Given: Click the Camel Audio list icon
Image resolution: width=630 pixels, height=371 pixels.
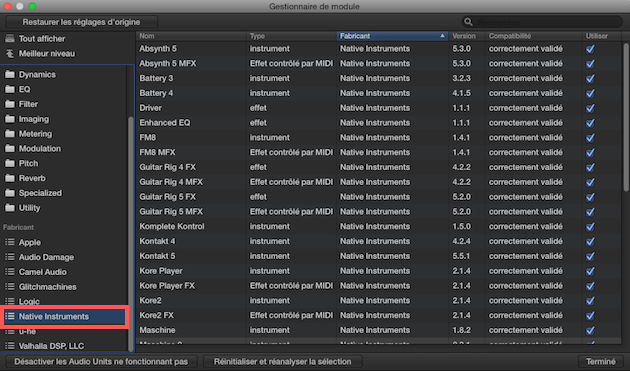Looking at the screenshot, I should pyautogui.click(x=10, y=272).
